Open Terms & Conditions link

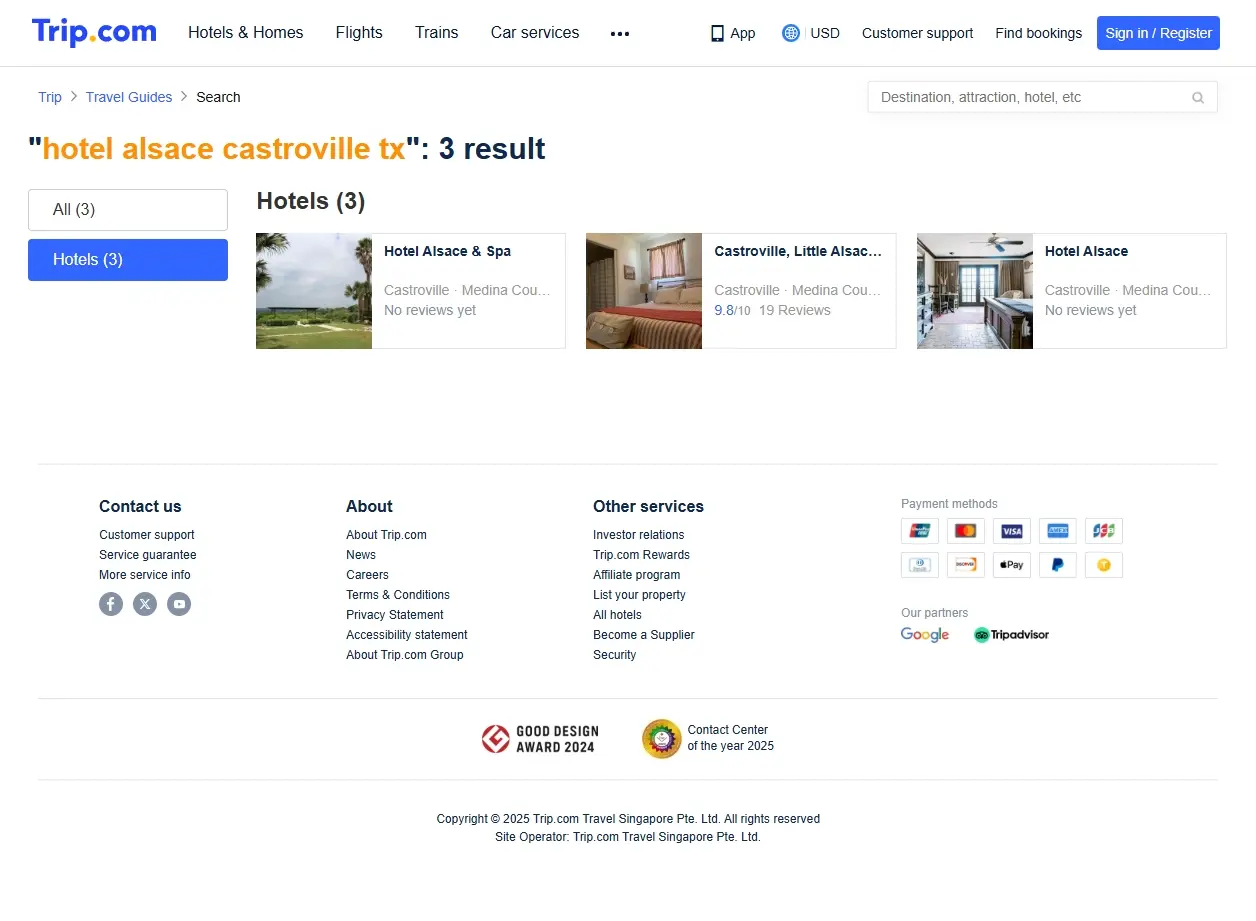coord(398,595)
